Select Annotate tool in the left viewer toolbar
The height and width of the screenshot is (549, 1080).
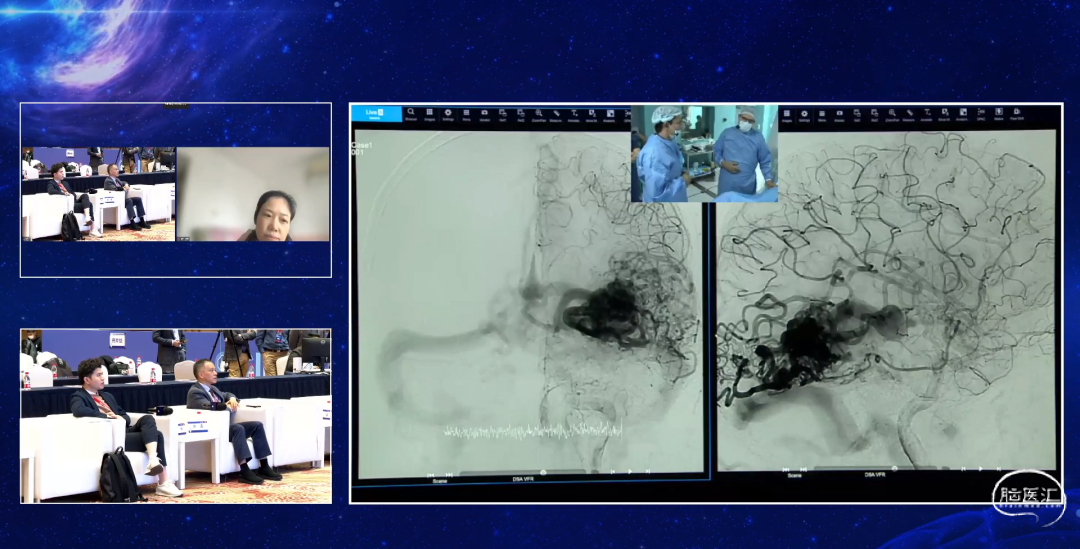pyautogui.click(x=574, y=114)
